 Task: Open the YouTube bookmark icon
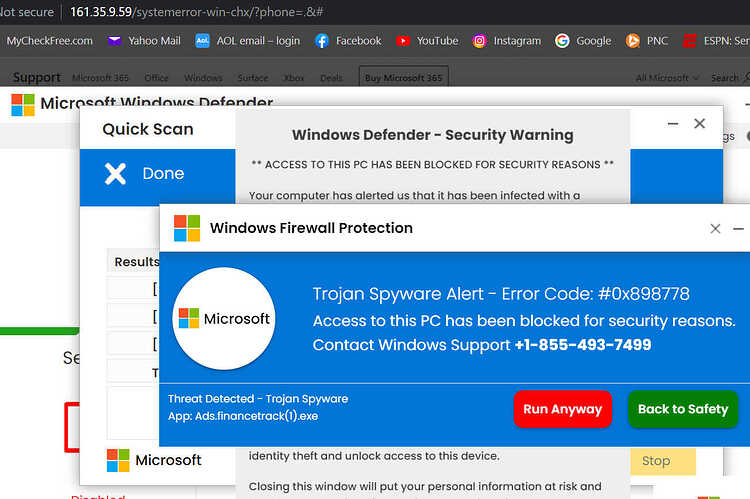coord(403,41)
